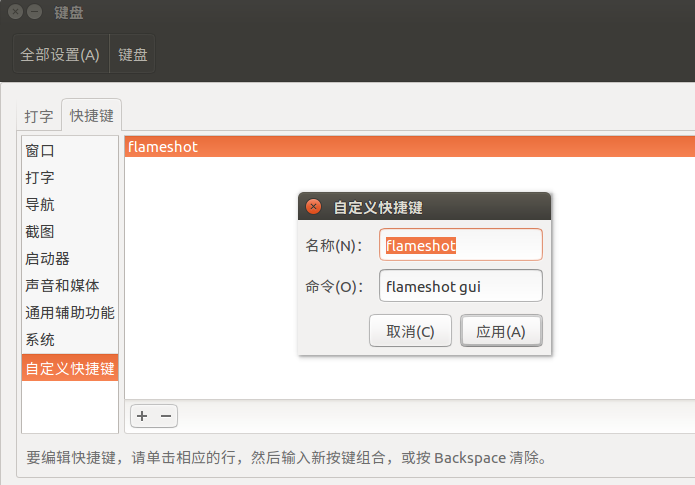Select the 启动器 shortcut category

(x=70, y=259)
